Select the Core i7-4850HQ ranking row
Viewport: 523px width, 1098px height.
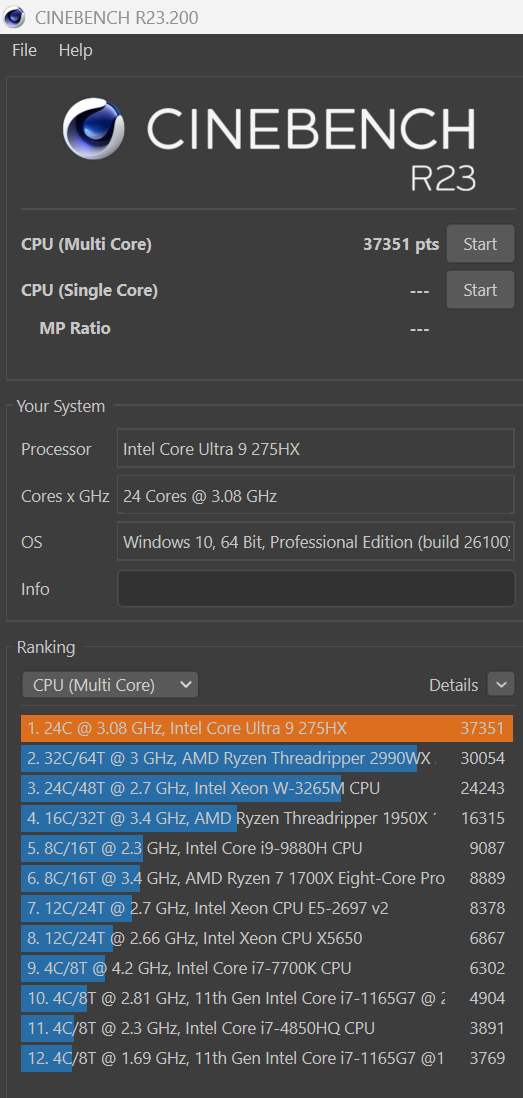(x=267, y=1028)
